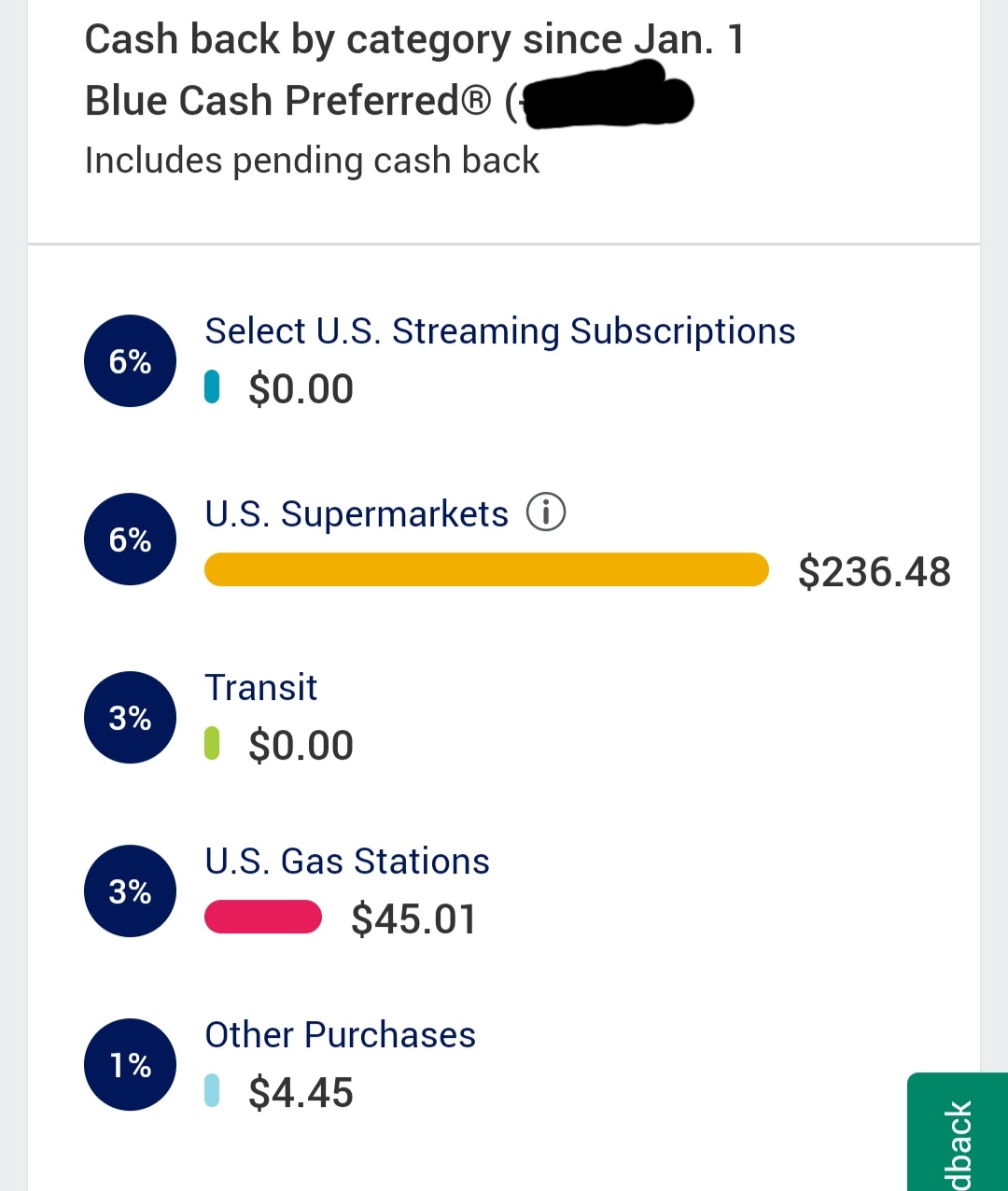Viewport: 1008px width, 1191px height.
Task: Select the 1% badge for Other Purchases
Action: click(130, 1065)
